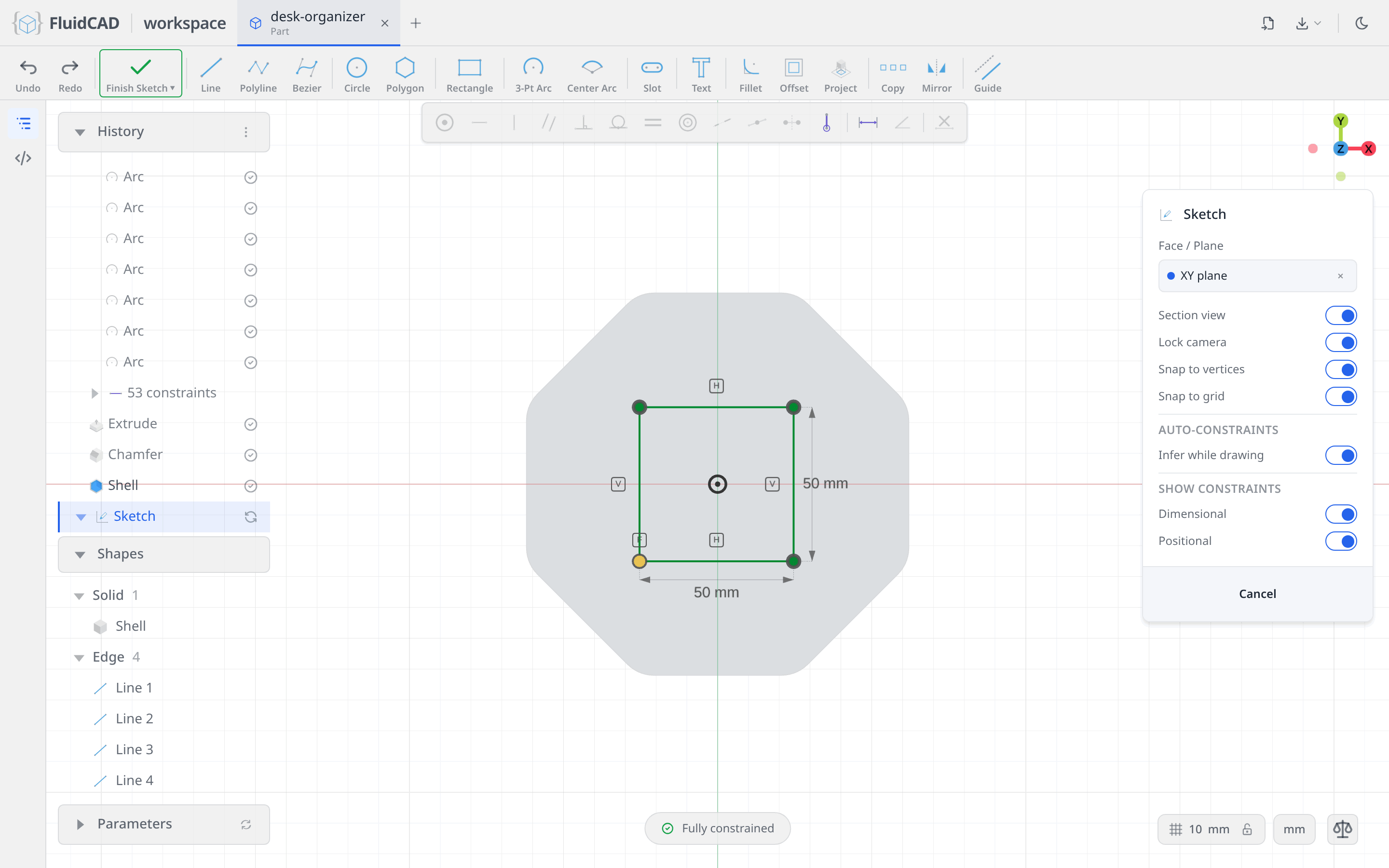Click the Mirror tool

(x=936, y=75)
